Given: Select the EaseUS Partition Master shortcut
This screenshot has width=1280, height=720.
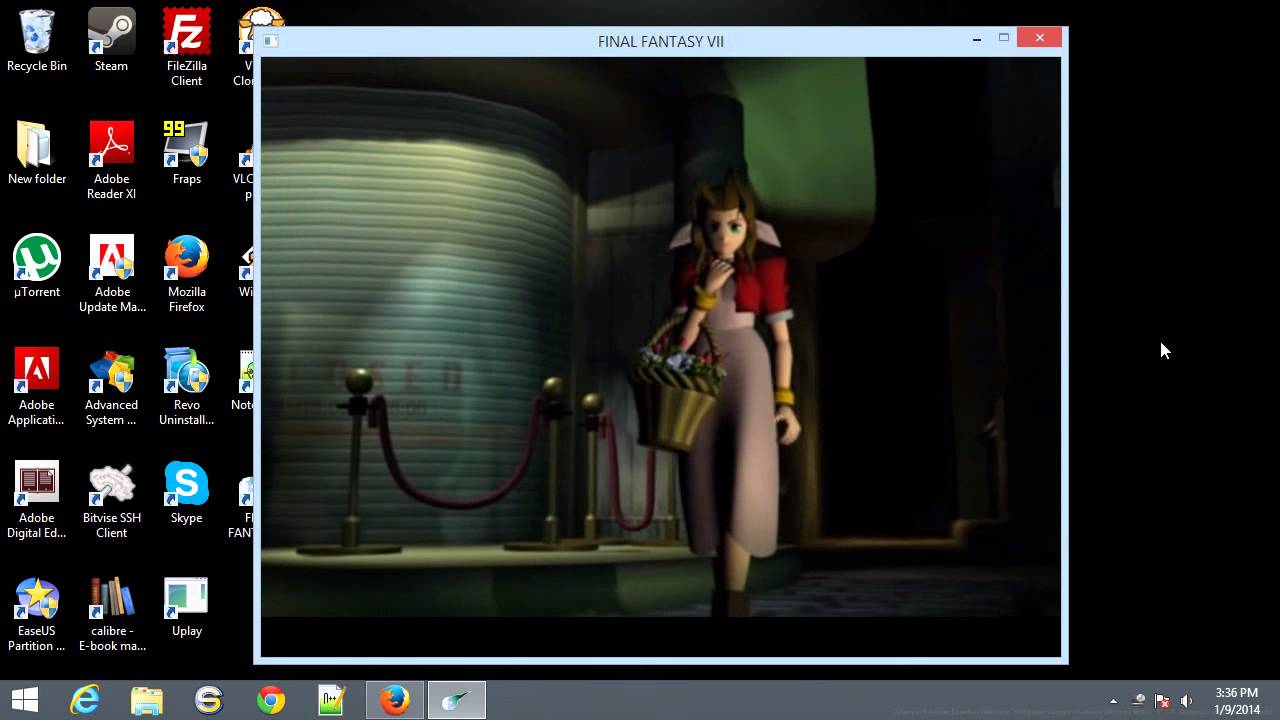Looking at the screenshot, I should (x=37, y=613).
